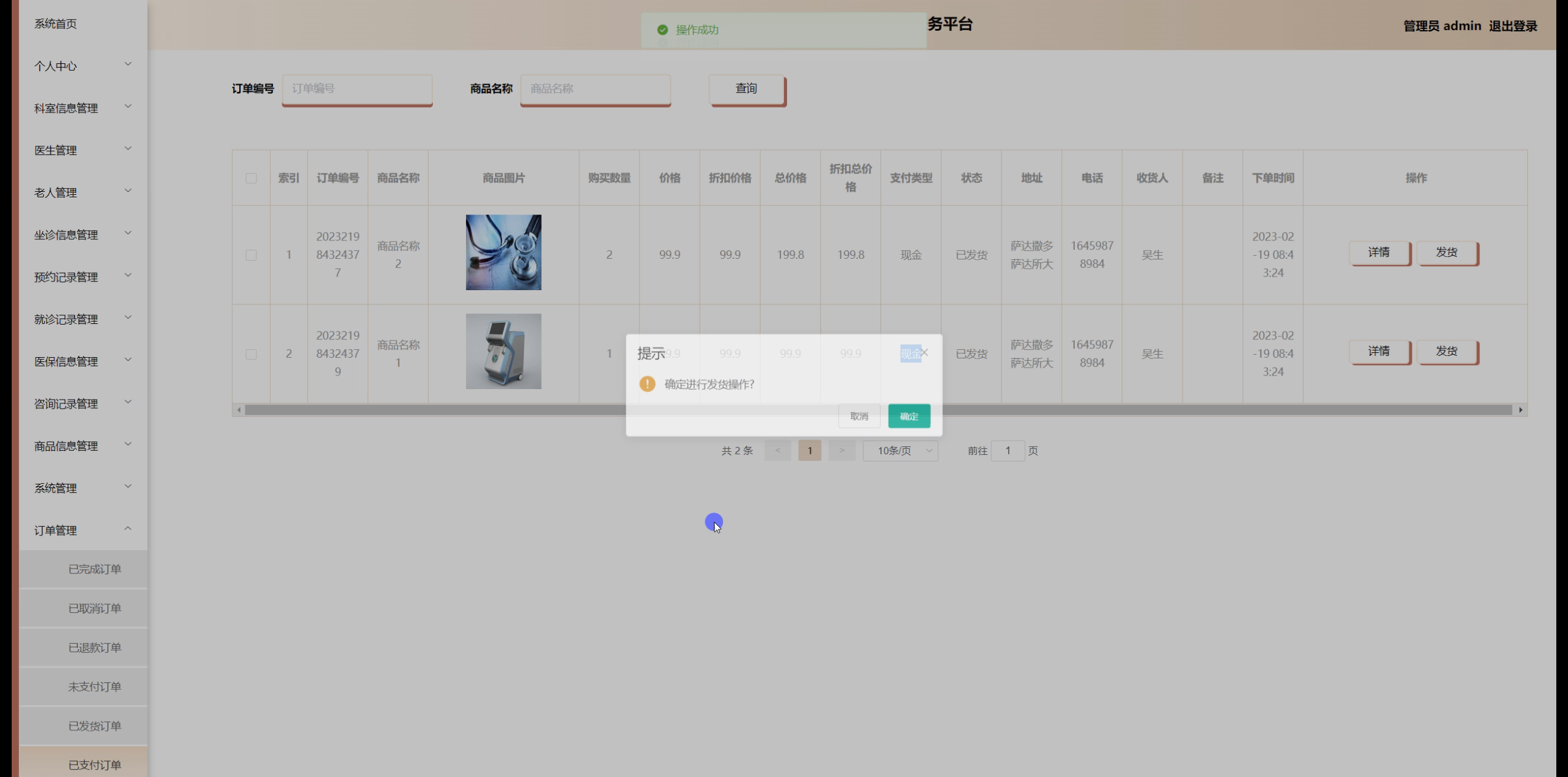
Task: Toggle select-all checkbox in table header
Action: pyautogui.click(x=251, y=178)
